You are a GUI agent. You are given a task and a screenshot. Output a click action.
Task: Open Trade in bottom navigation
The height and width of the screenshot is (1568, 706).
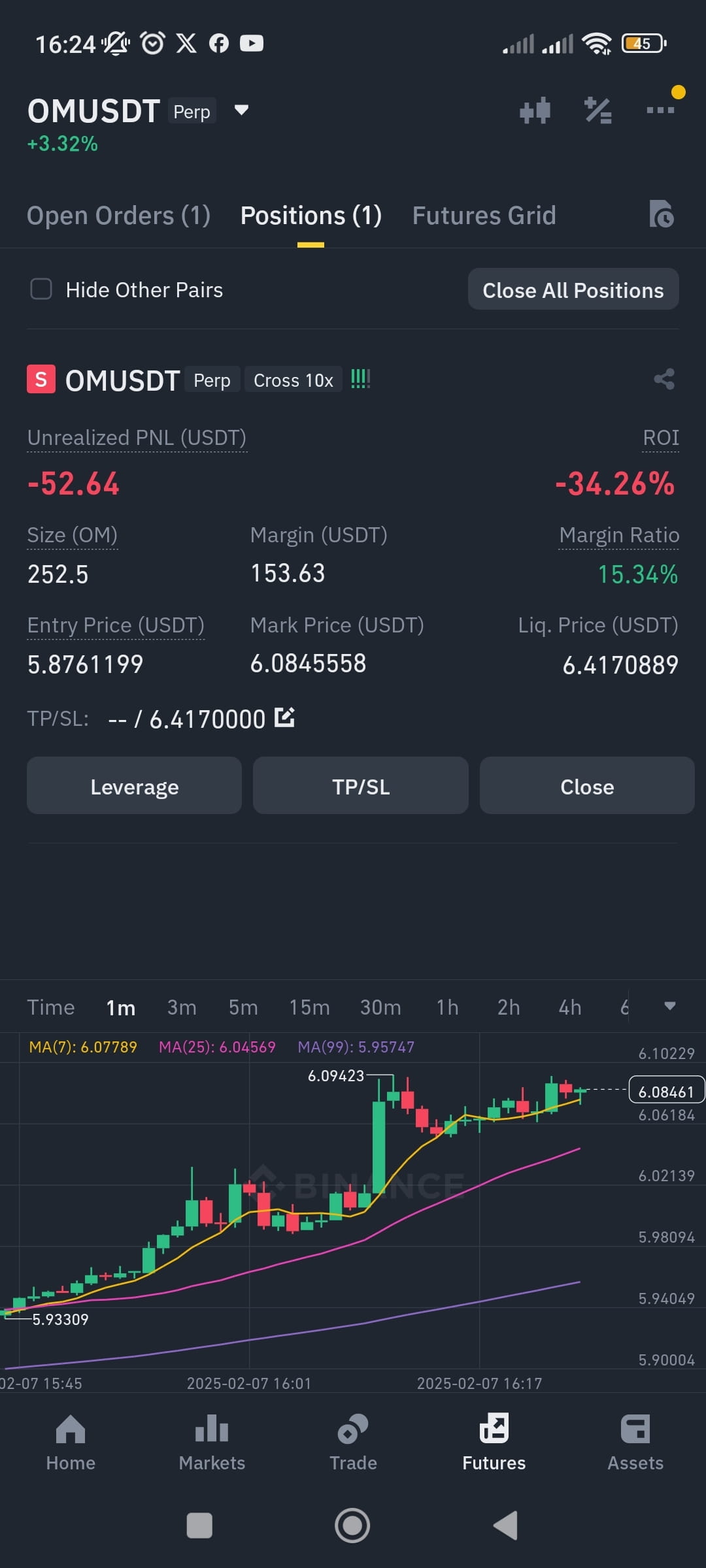(x=353, y=1444)
